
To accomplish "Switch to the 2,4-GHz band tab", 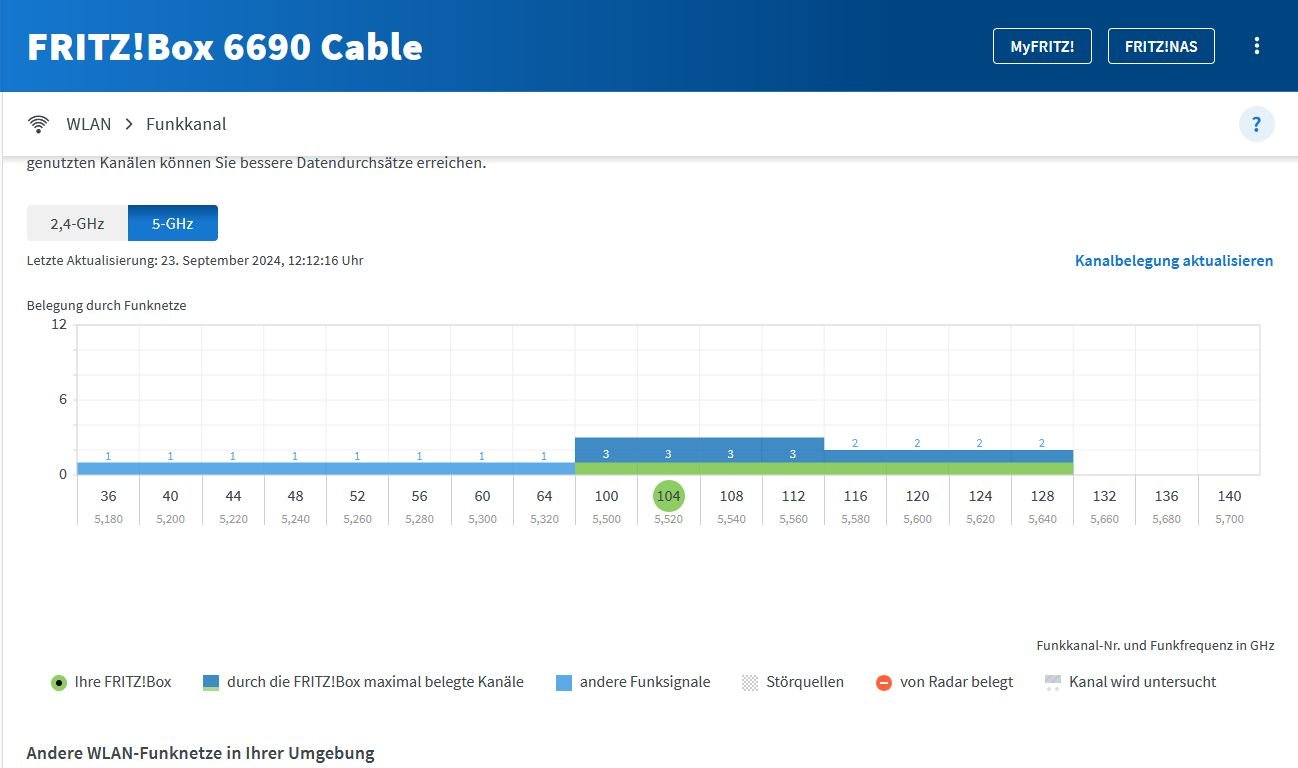I will coord(77,223).
